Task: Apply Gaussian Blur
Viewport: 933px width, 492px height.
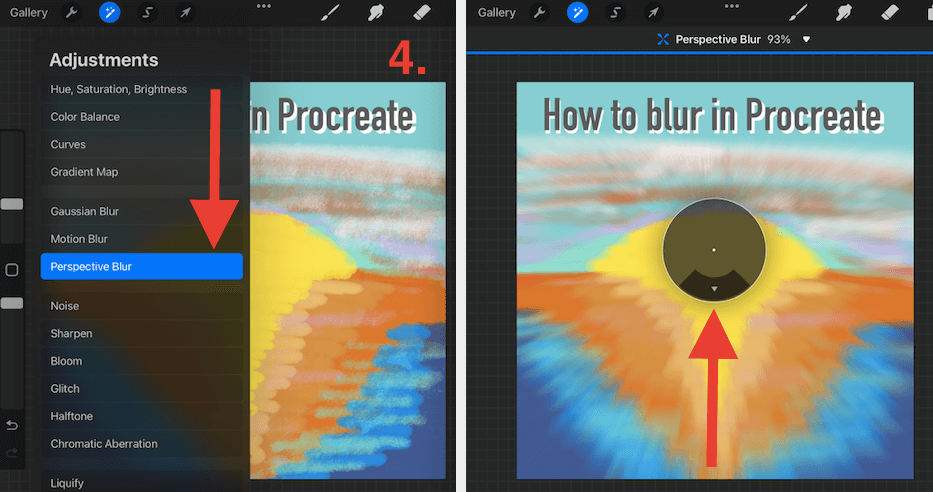Action: coord(142,211)
